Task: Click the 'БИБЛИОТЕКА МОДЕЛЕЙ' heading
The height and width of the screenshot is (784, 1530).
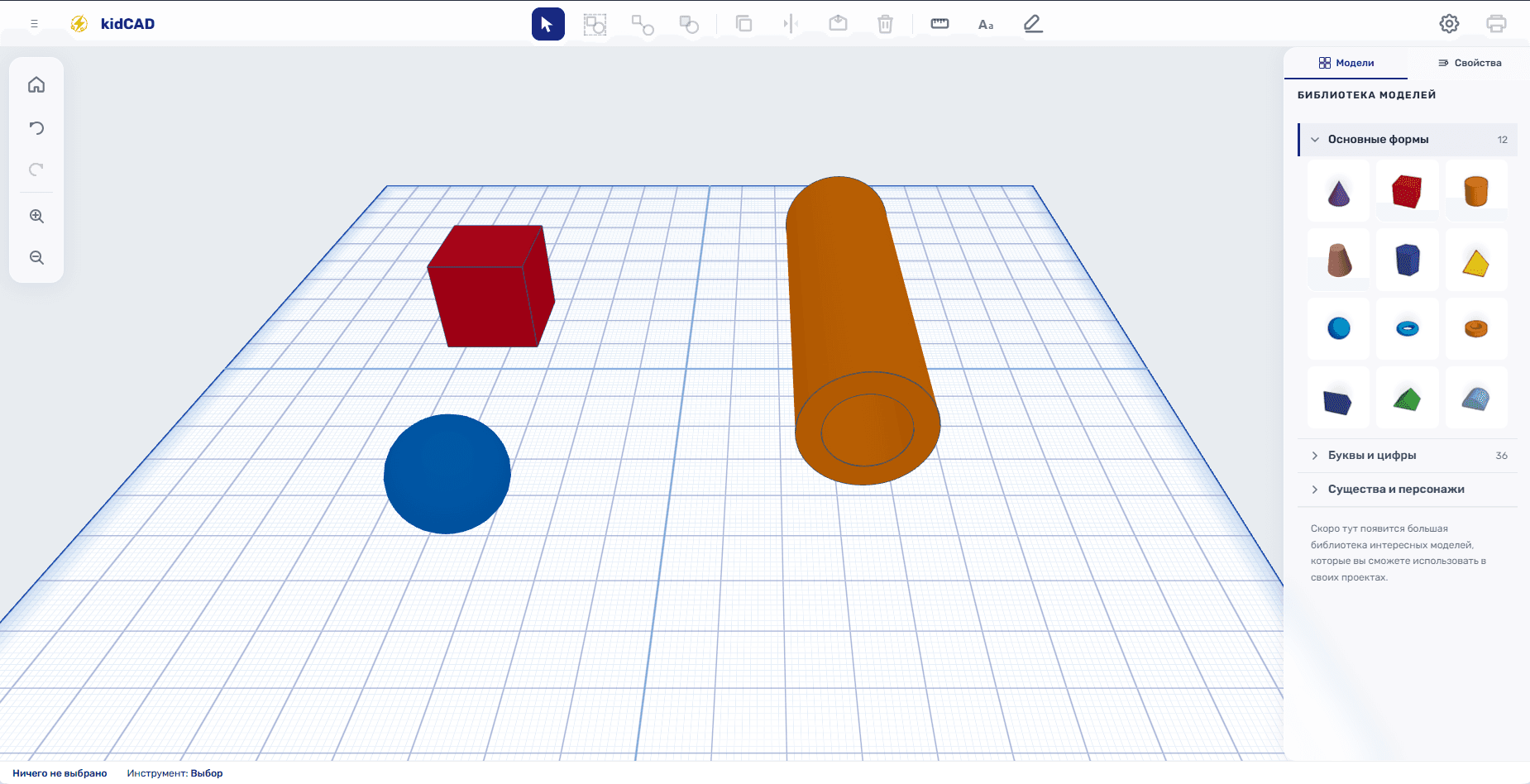Action: click(x=1366, y=95)
